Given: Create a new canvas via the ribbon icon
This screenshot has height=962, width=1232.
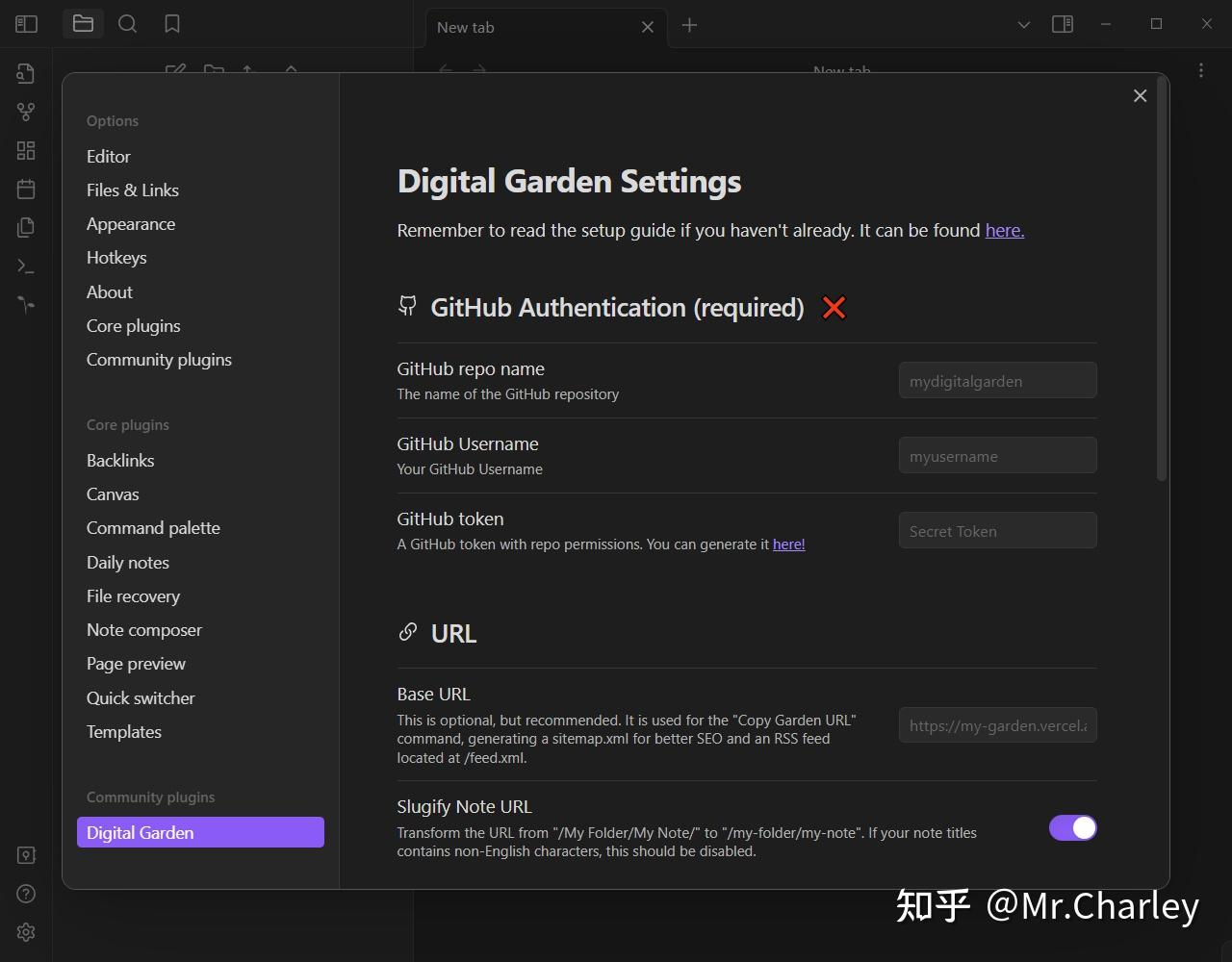Looking at the screenshot, I should pos(26,150).
